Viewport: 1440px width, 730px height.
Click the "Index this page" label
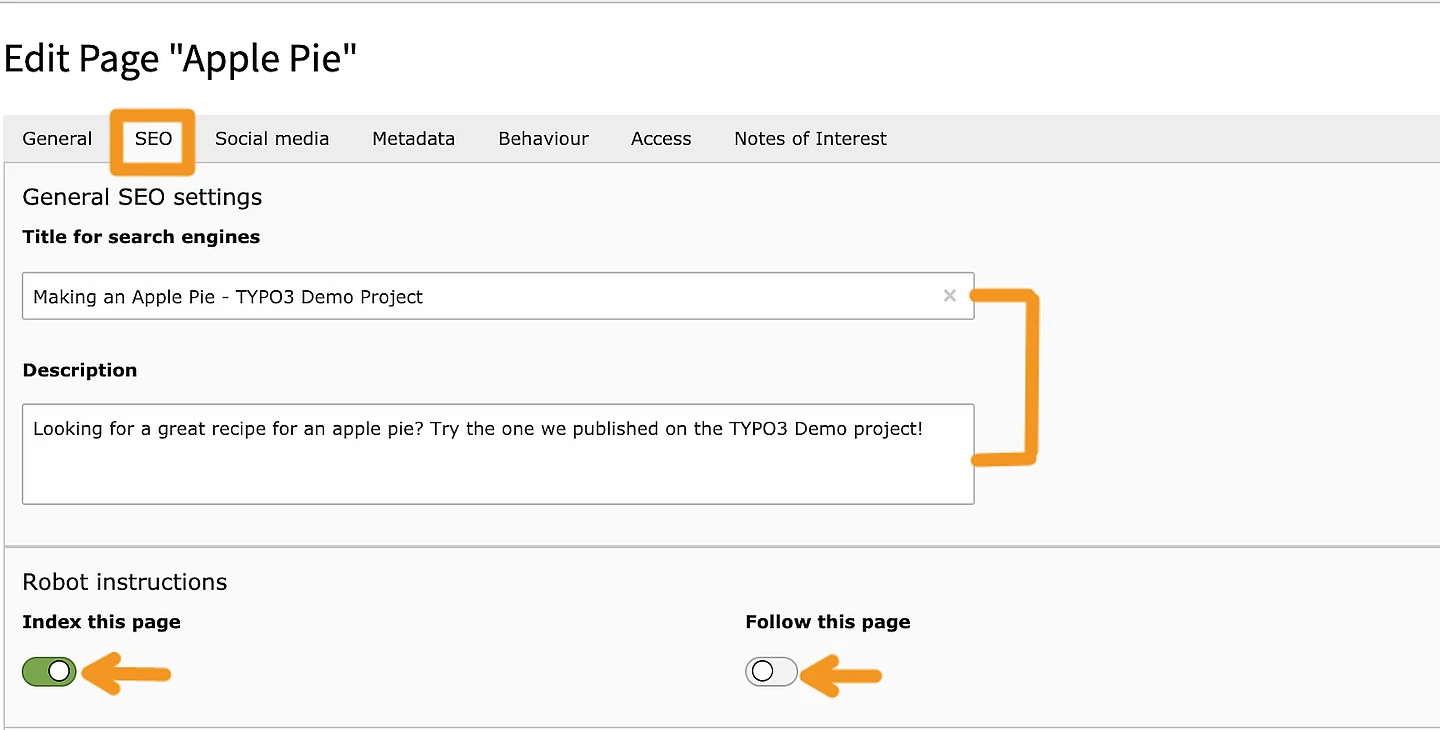(101, 622)
